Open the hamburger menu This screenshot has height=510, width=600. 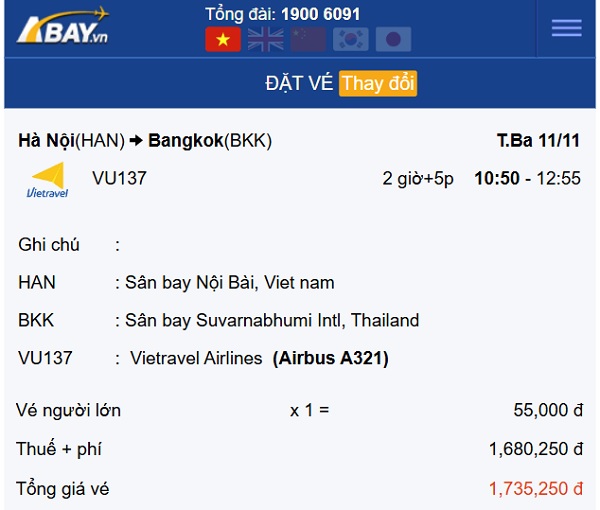(x=566, y=28)
